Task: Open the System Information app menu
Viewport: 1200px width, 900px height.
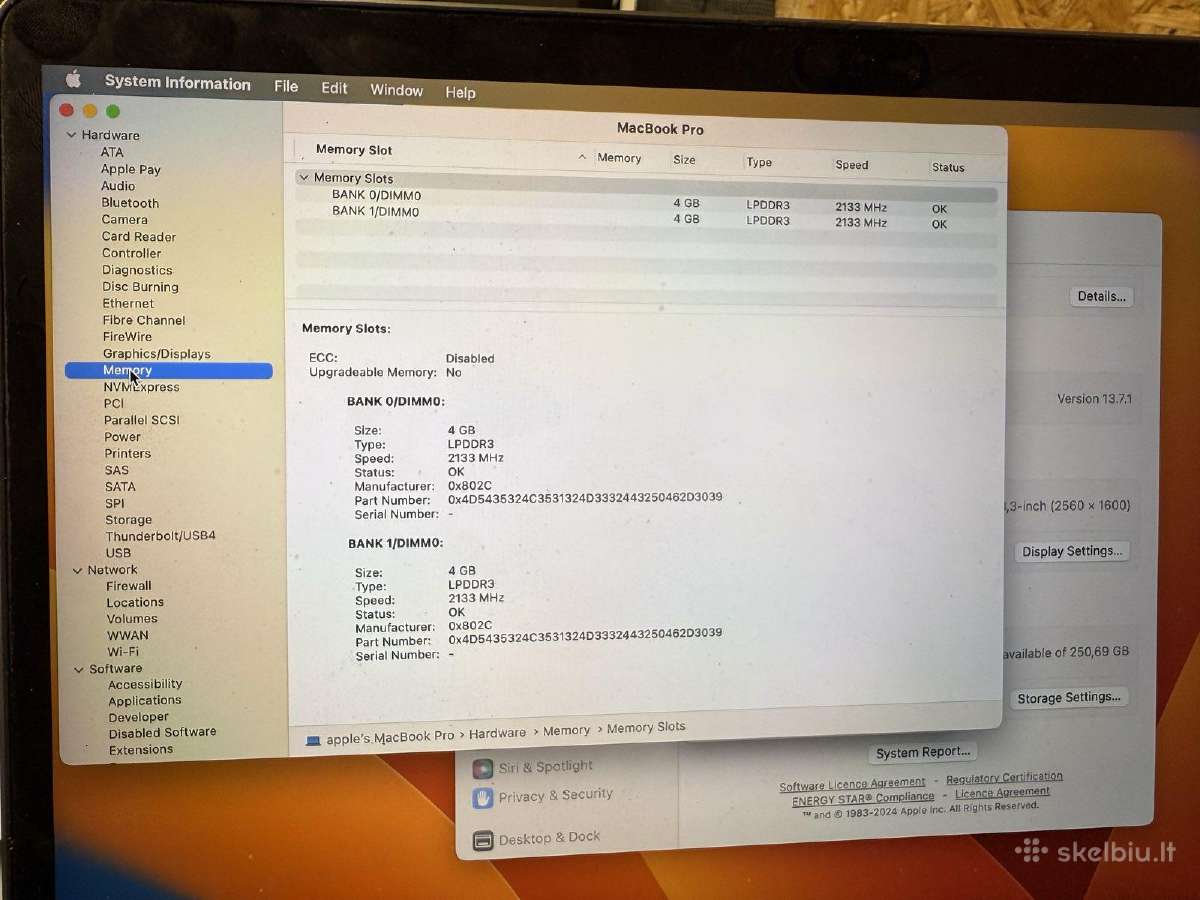Action: point(177,83)
